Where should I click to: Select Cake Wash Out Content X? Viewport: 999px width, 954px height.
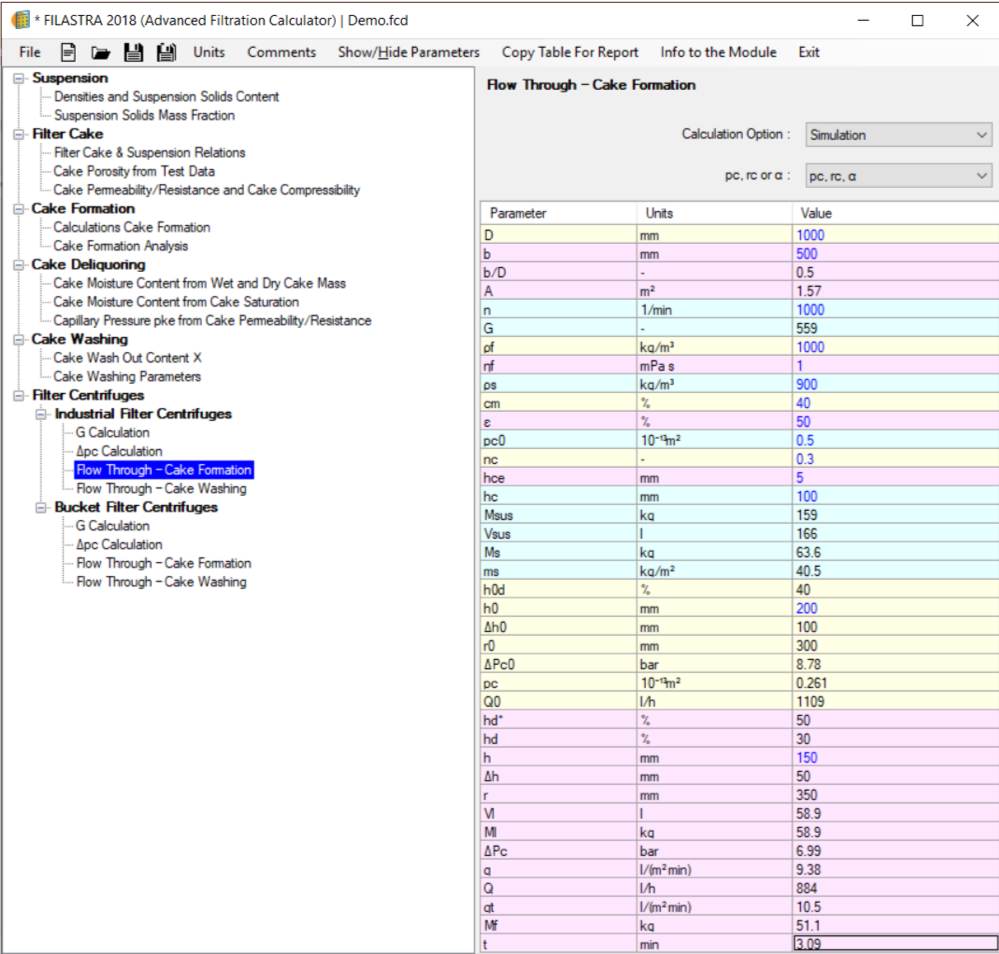point(127,358)
